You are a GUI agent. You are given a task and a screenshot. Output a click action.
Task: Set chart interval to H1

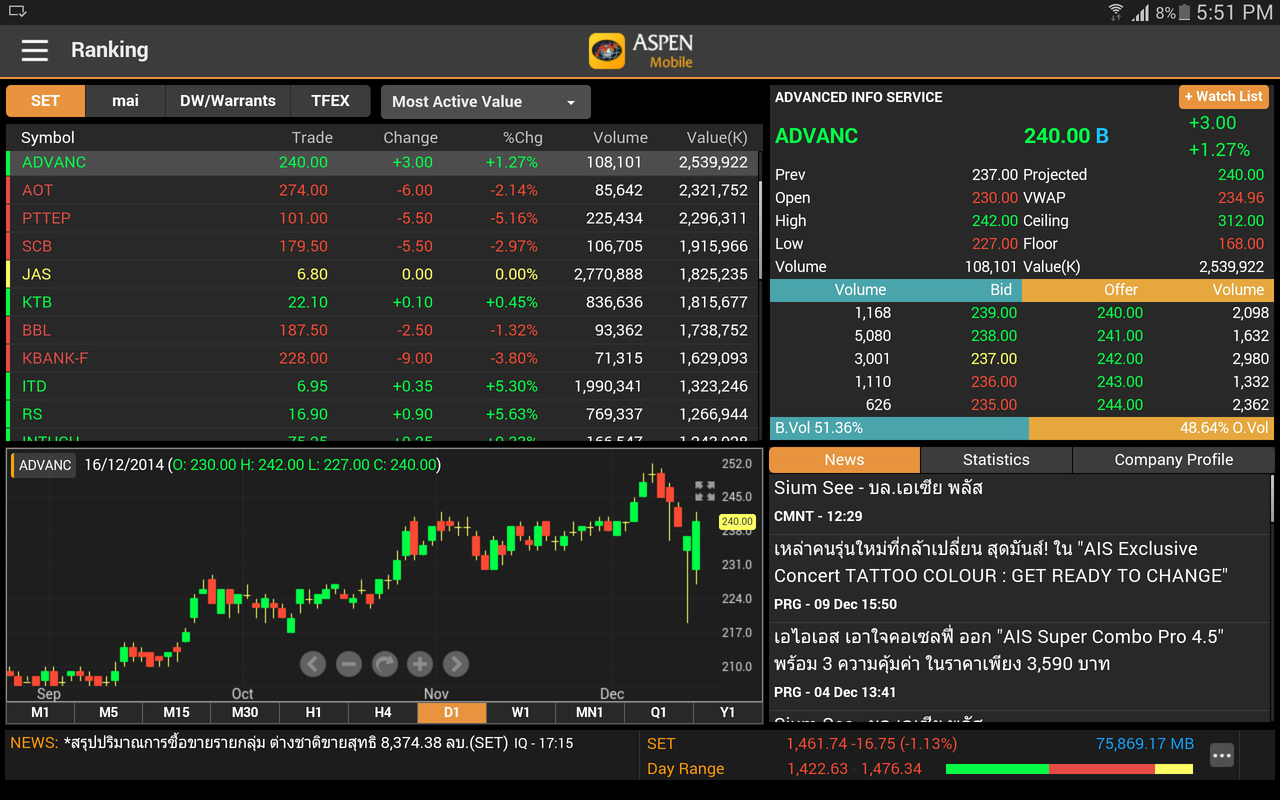pos(314,713)
